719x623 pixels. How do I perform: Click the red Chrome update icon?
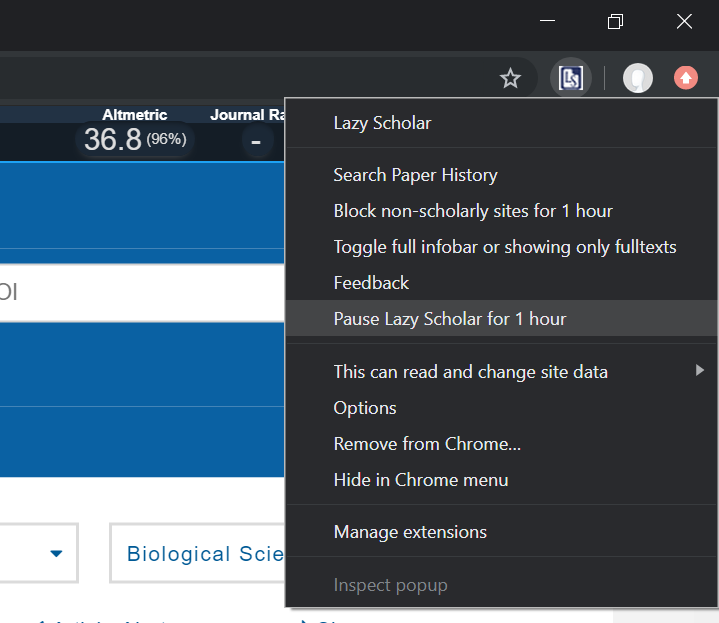point(686,78)
